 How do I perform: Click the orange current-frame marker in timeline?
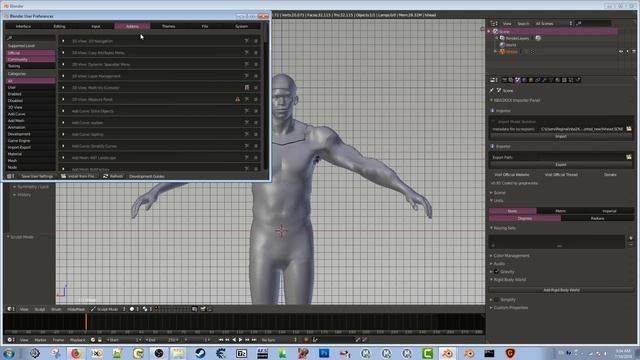[86, 322]
